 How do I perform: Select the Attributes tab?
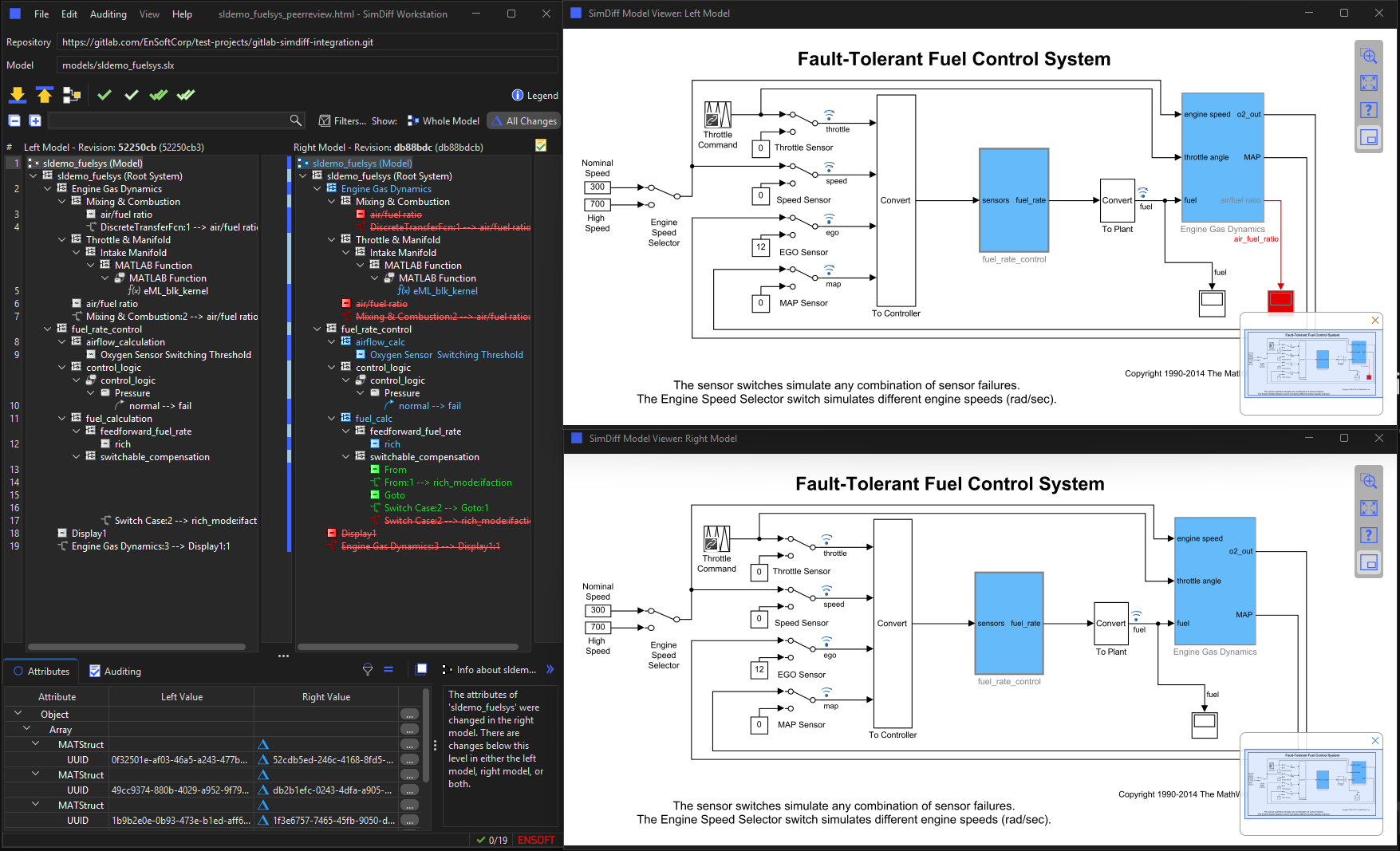tap(41, 672)
